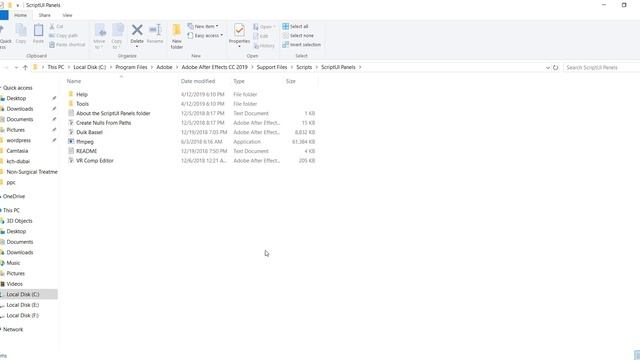640x360 pixels.
Task: Select Create Nulls From Paths script
Action: pyautogui.click(x=104, y=122)
